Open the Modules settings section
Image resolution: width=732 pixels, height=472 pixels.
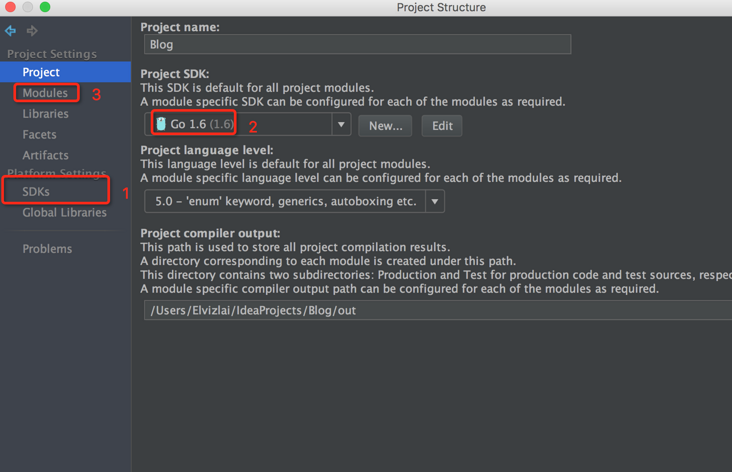click(x=45, y=93)
